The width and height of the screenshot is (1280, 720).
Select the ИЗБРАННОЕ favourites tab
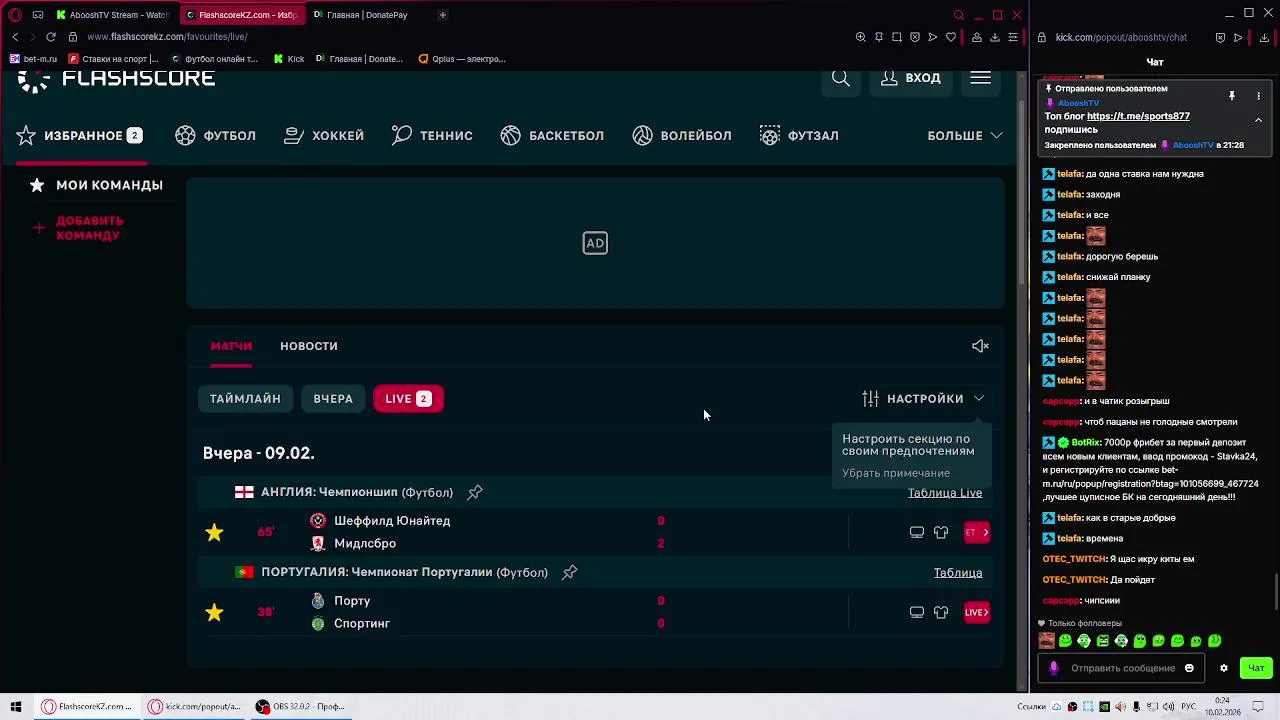(x=80, y=135)
